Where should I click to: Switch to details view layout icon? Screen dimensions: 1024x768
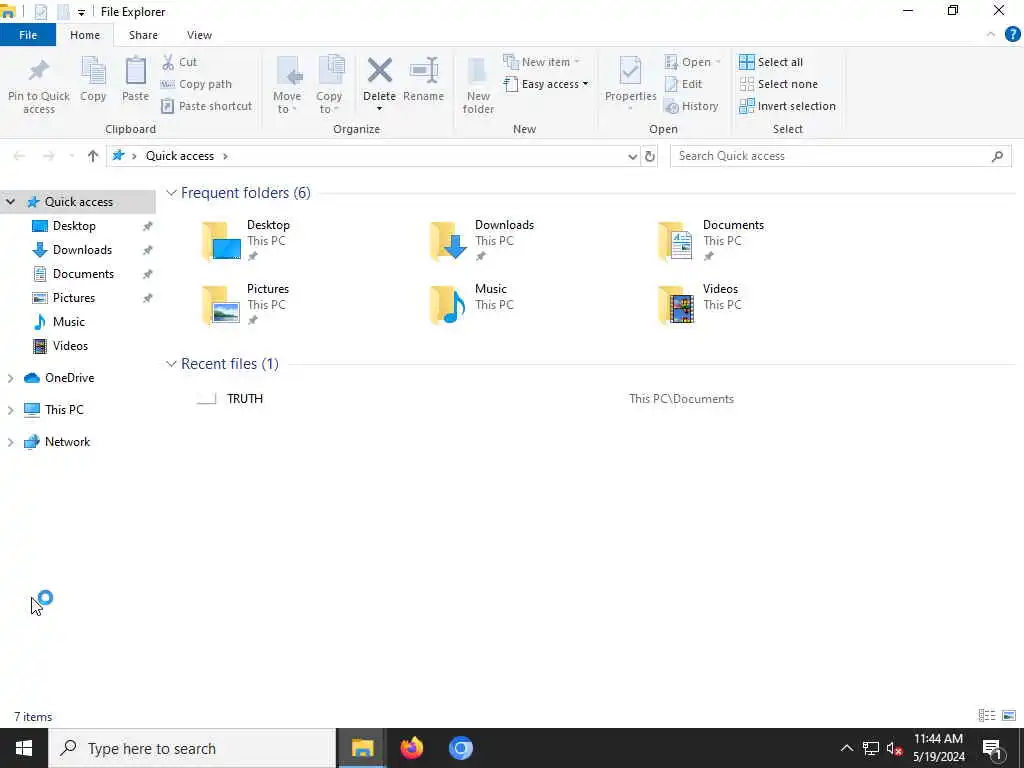(987, 716)
